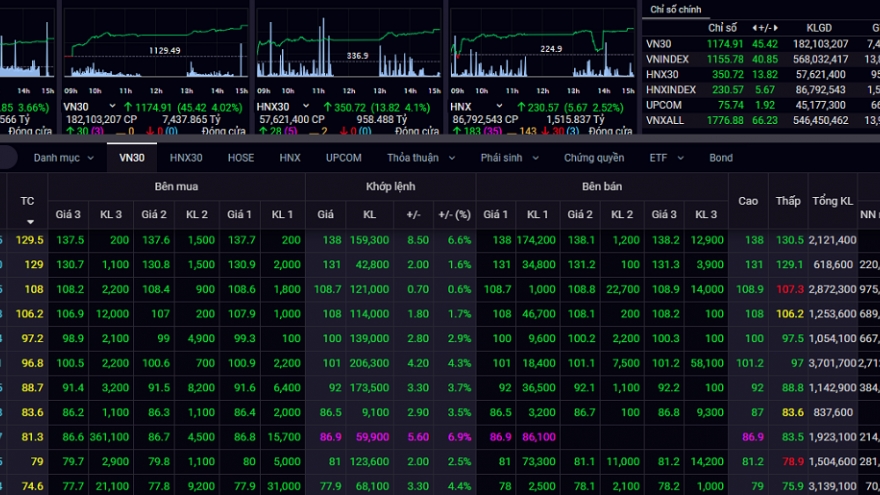Expand the Danh mục dropdown

pyautogui.click(x=62, y=158)
